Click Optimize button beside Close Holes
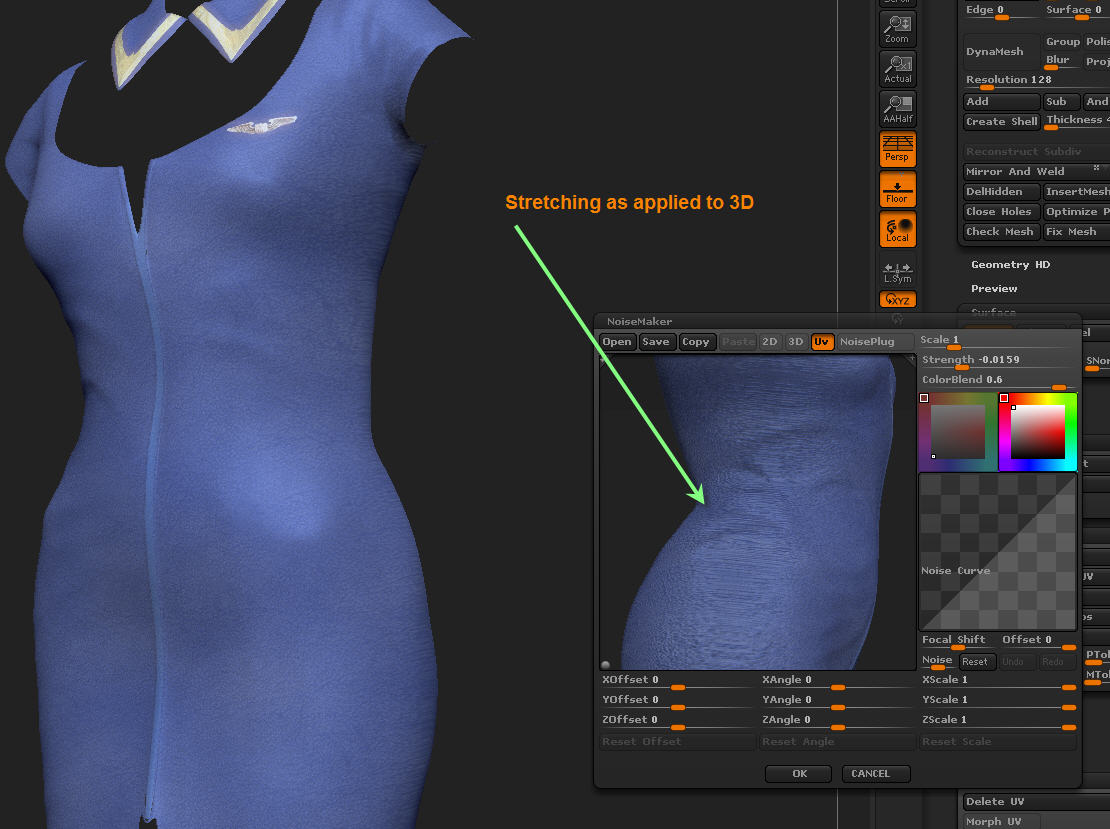This screenshot has height=829, width=1110. pos(1077,212)
